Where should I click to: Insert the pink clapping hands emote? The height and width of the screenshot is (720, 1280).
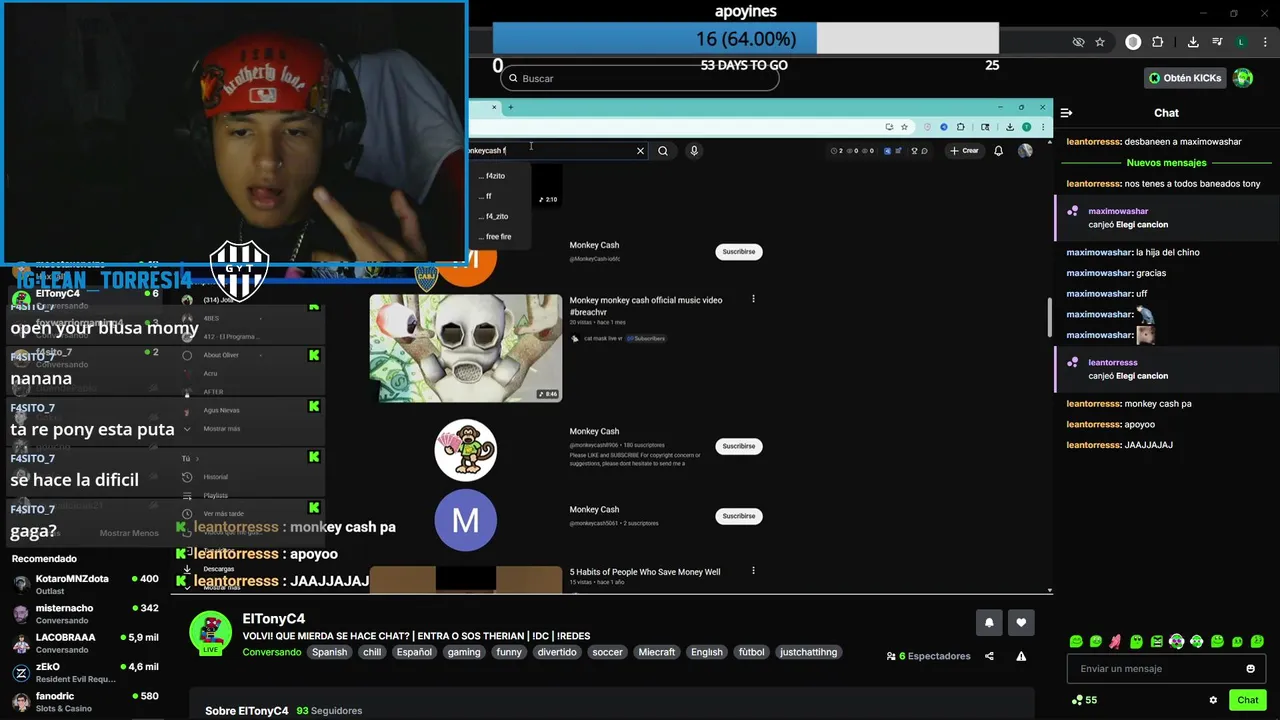(1116, 642)
